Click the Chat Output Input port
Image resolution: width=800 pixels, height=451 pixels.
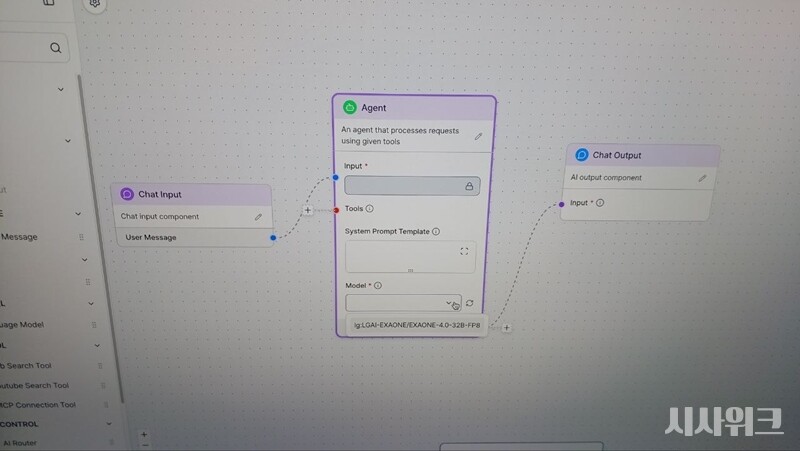[x=561, y=204]
